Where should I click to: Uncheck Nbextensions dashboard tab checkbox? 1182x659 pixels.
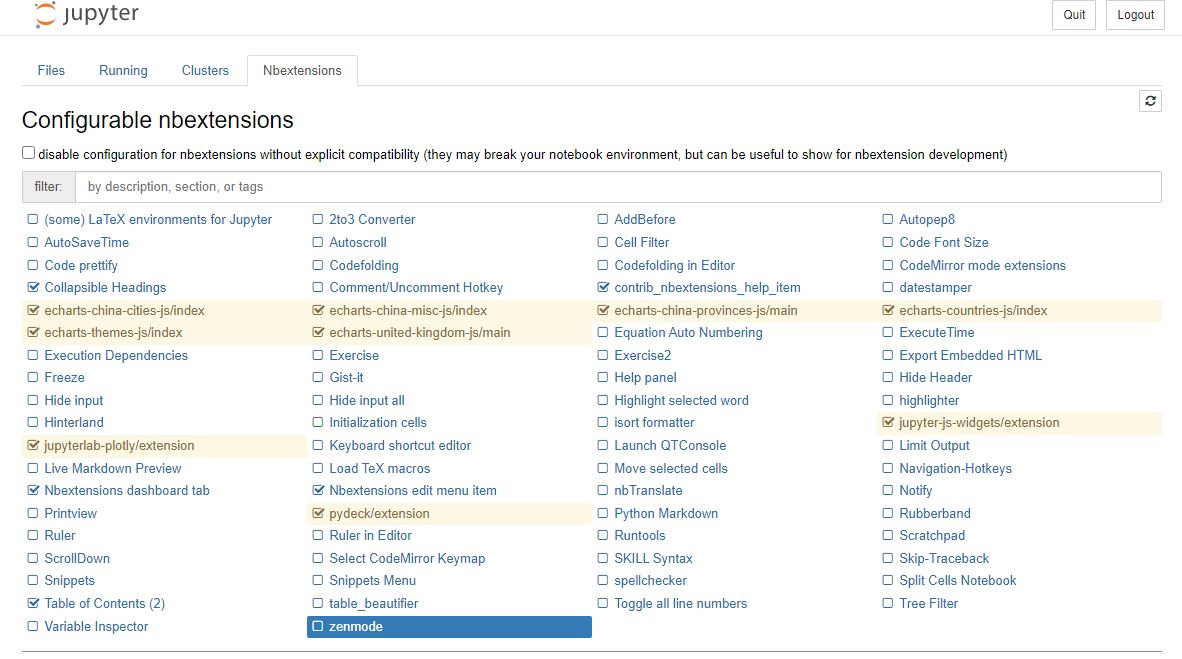coord(33,490)
